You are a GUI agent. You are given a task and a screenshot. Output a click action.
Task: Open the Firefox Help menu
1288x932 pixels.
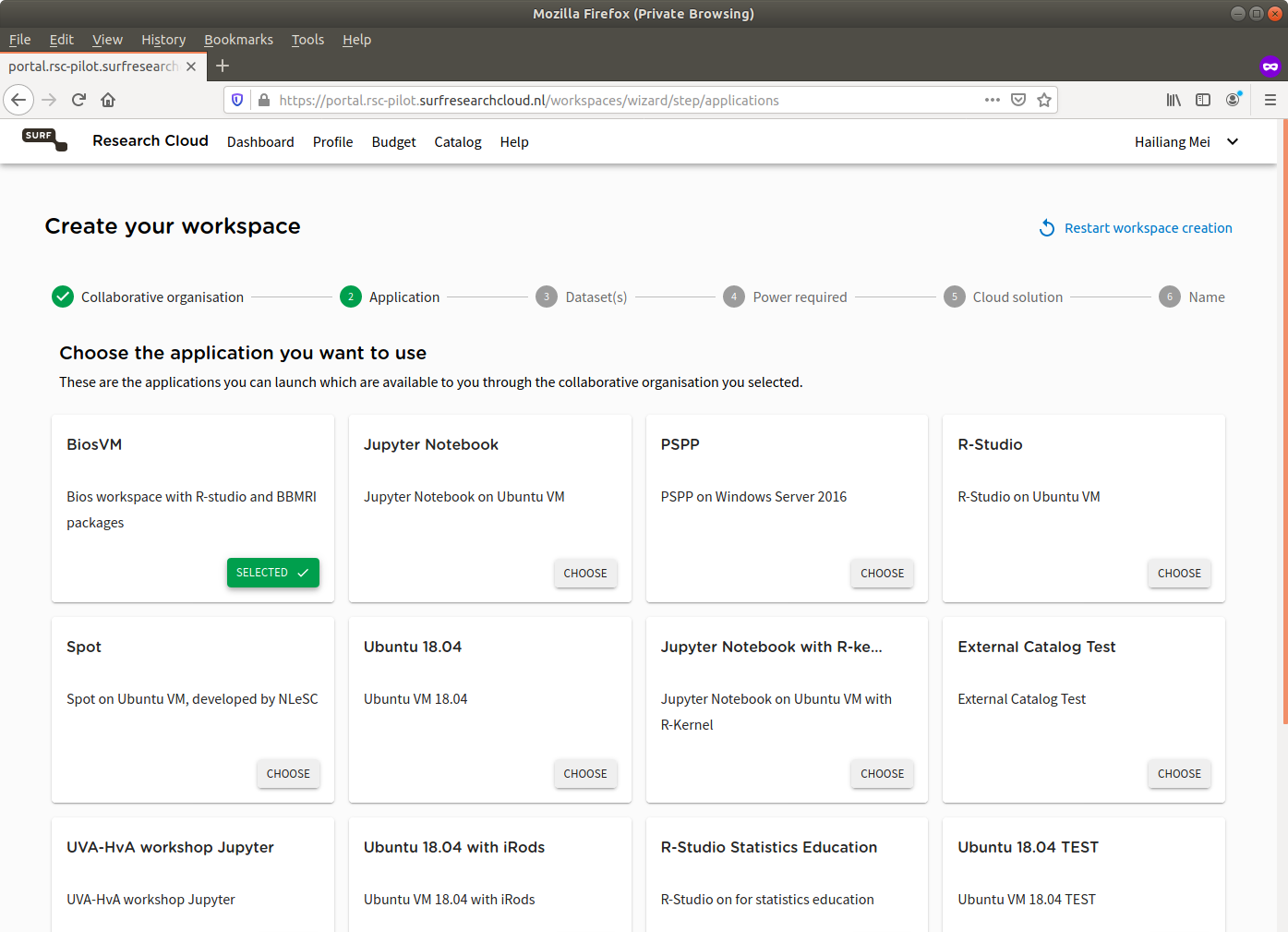[x=356, y=40]
